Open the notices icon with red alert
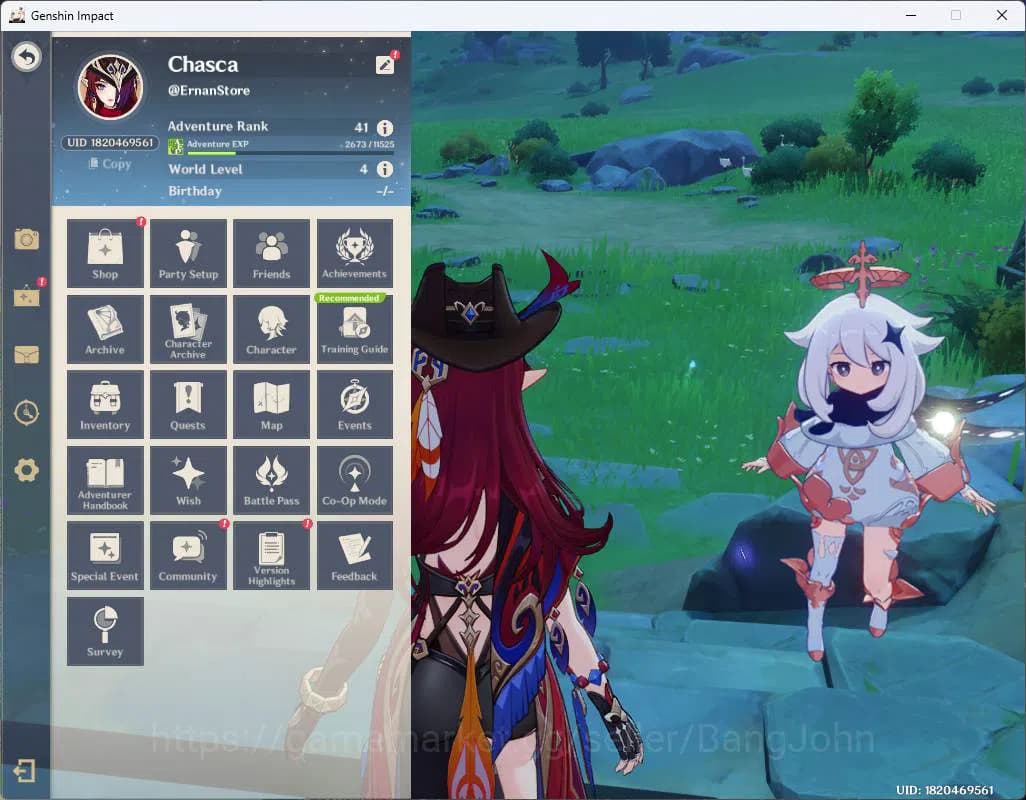This screenshot has width=1026, height=800. tap(27, 296)
